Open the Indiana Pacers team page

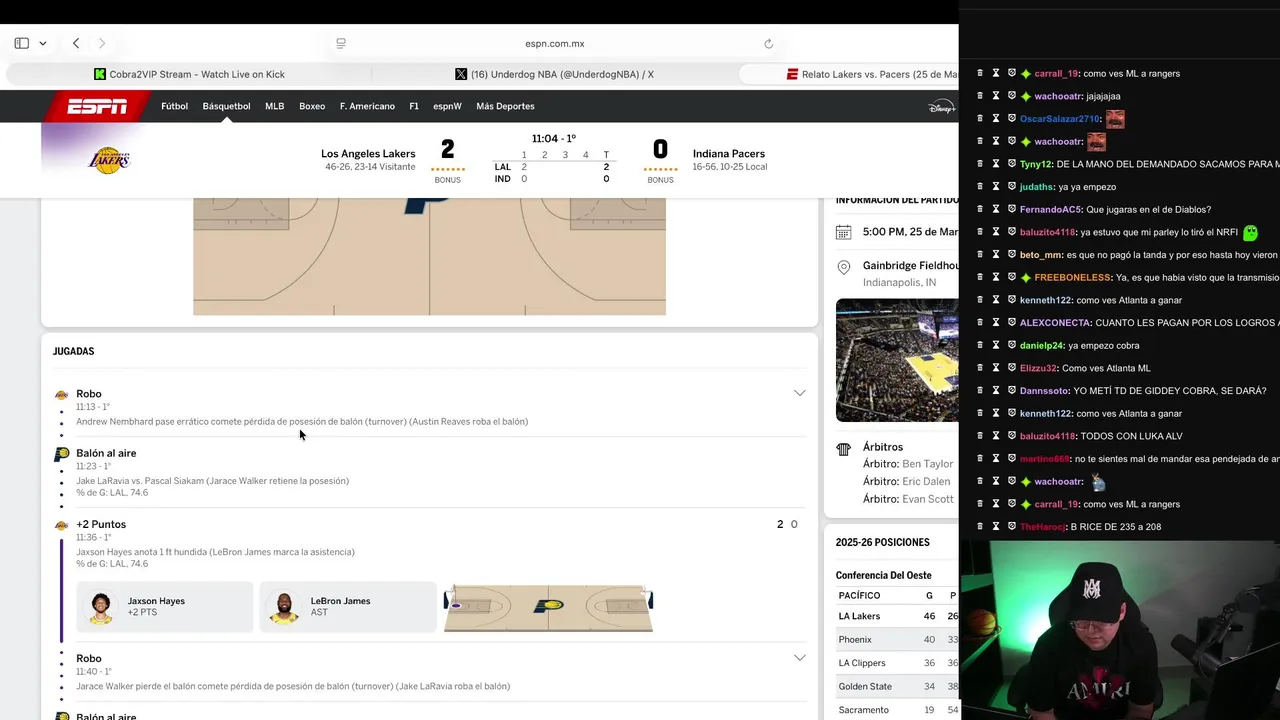729,154
